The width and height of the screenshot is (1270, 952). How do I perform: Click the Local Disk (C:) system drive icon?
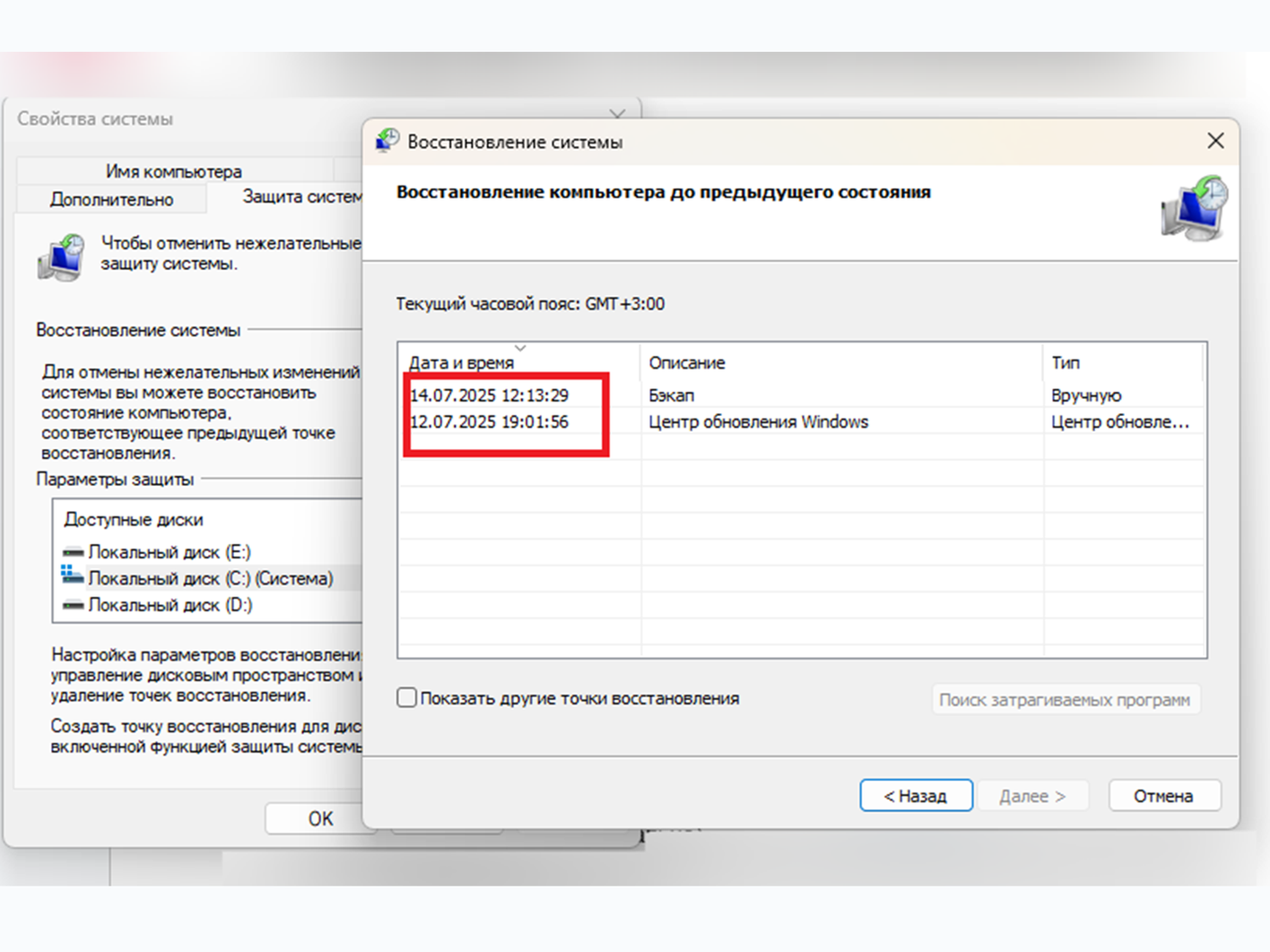click(73, 576)
